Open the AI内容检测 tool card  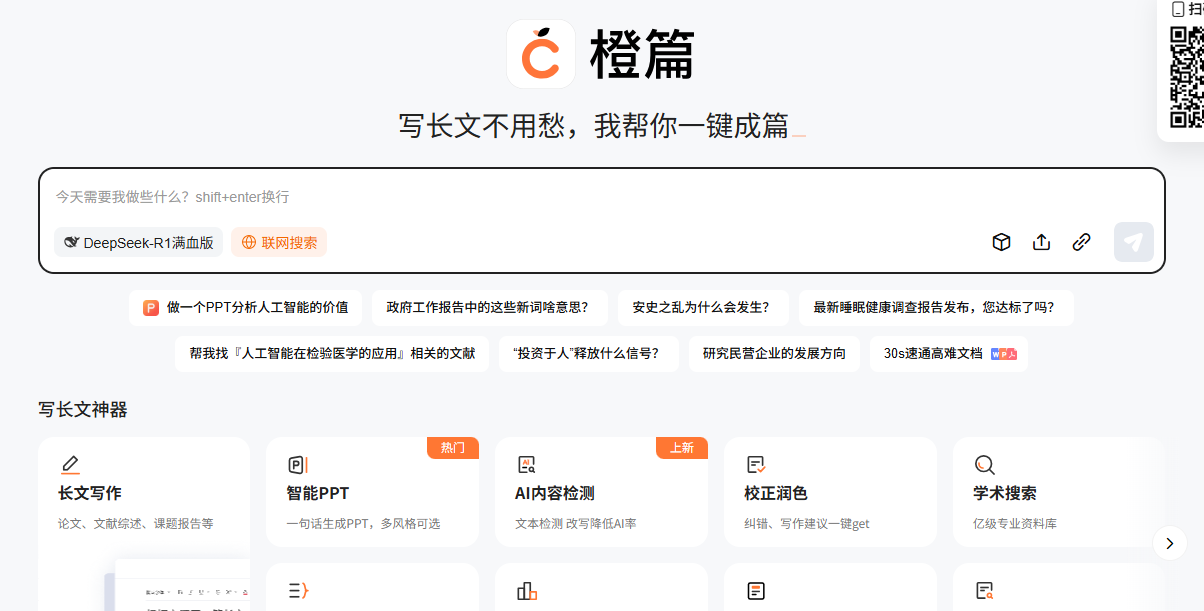pos(600,492)
